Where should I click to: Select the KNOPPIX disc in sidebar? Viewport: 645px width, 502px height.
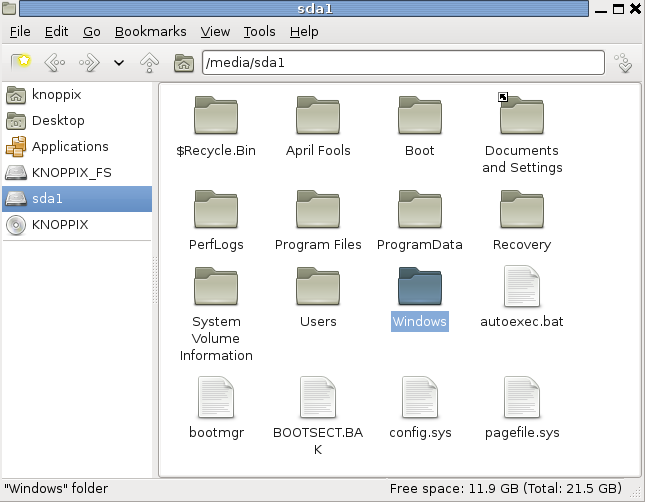(77, 225)
